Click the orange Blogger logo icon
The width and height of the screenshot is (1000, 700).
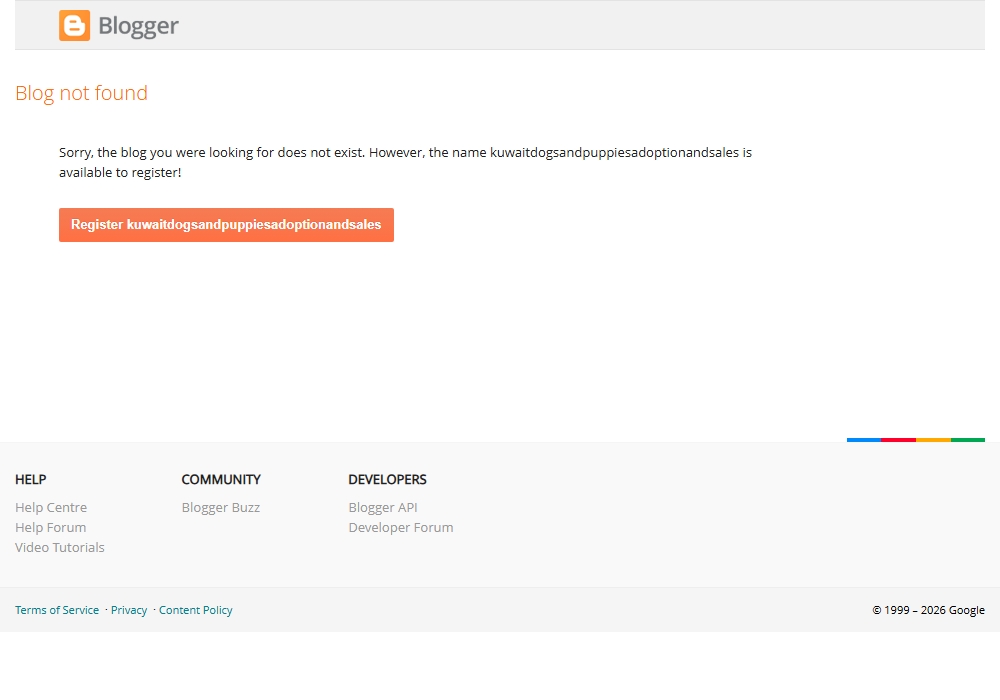[75, 26]
